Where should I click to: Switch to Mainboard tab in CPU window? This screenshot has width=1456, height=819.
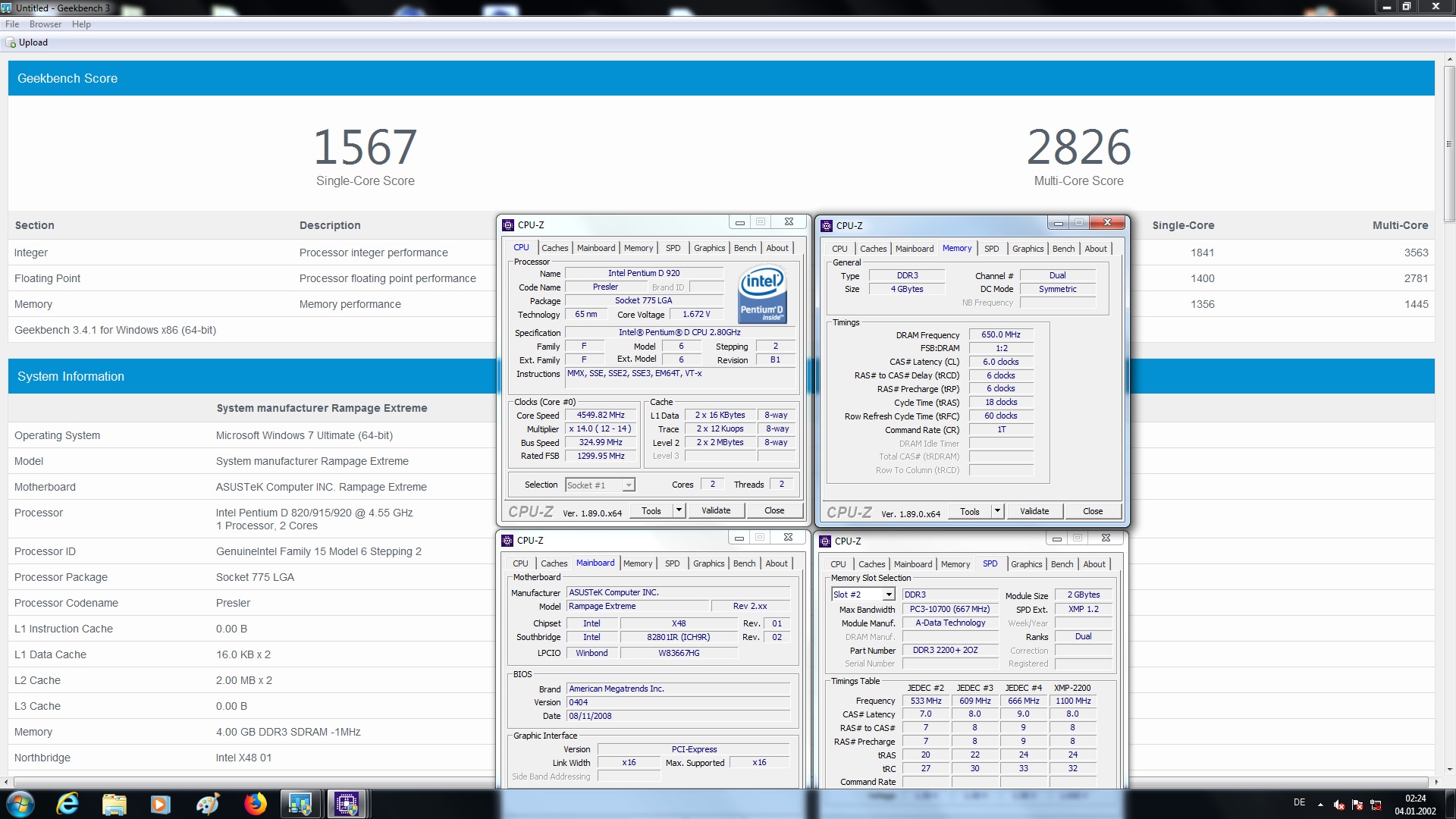coord(596,248)
